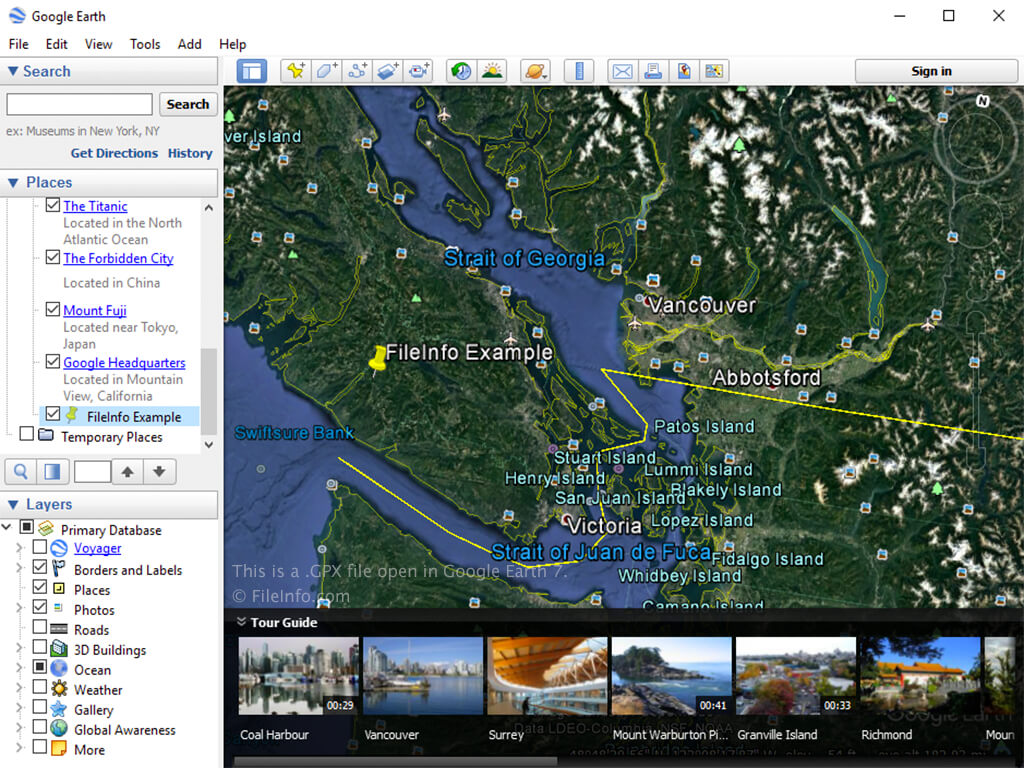Expand the Ocean layer node

click(x=20, y=668)
